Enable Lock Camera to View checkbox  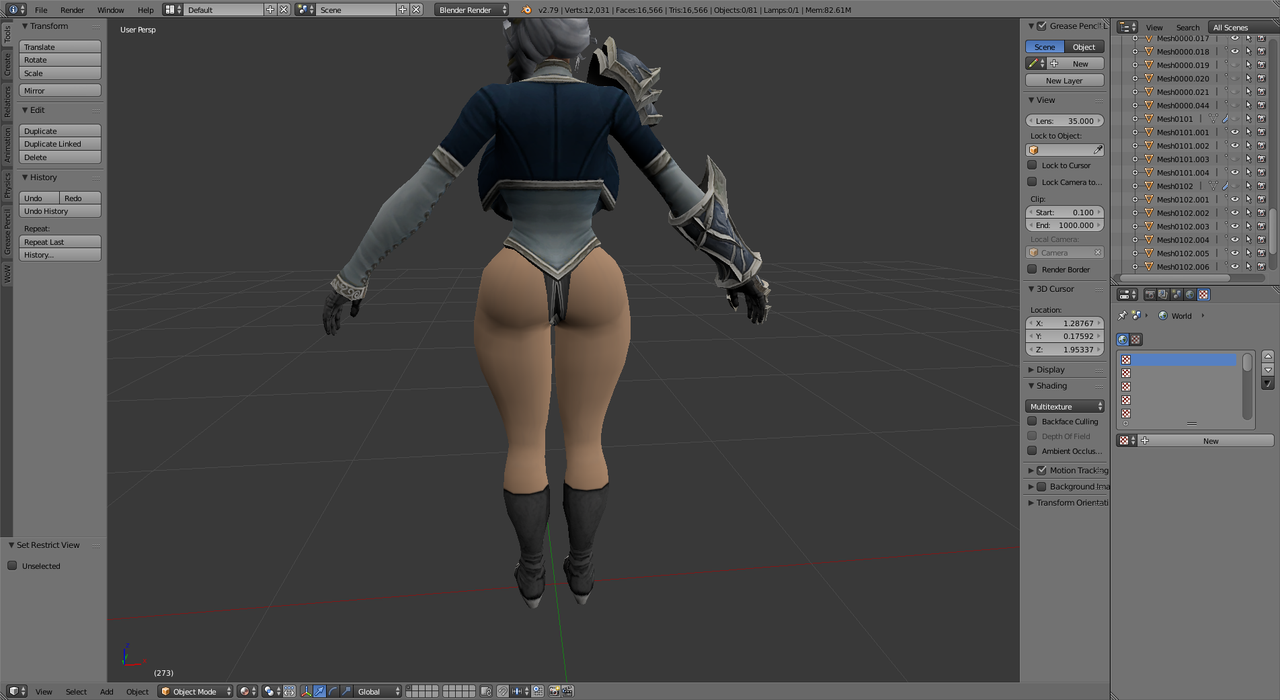pos(1032,182)
